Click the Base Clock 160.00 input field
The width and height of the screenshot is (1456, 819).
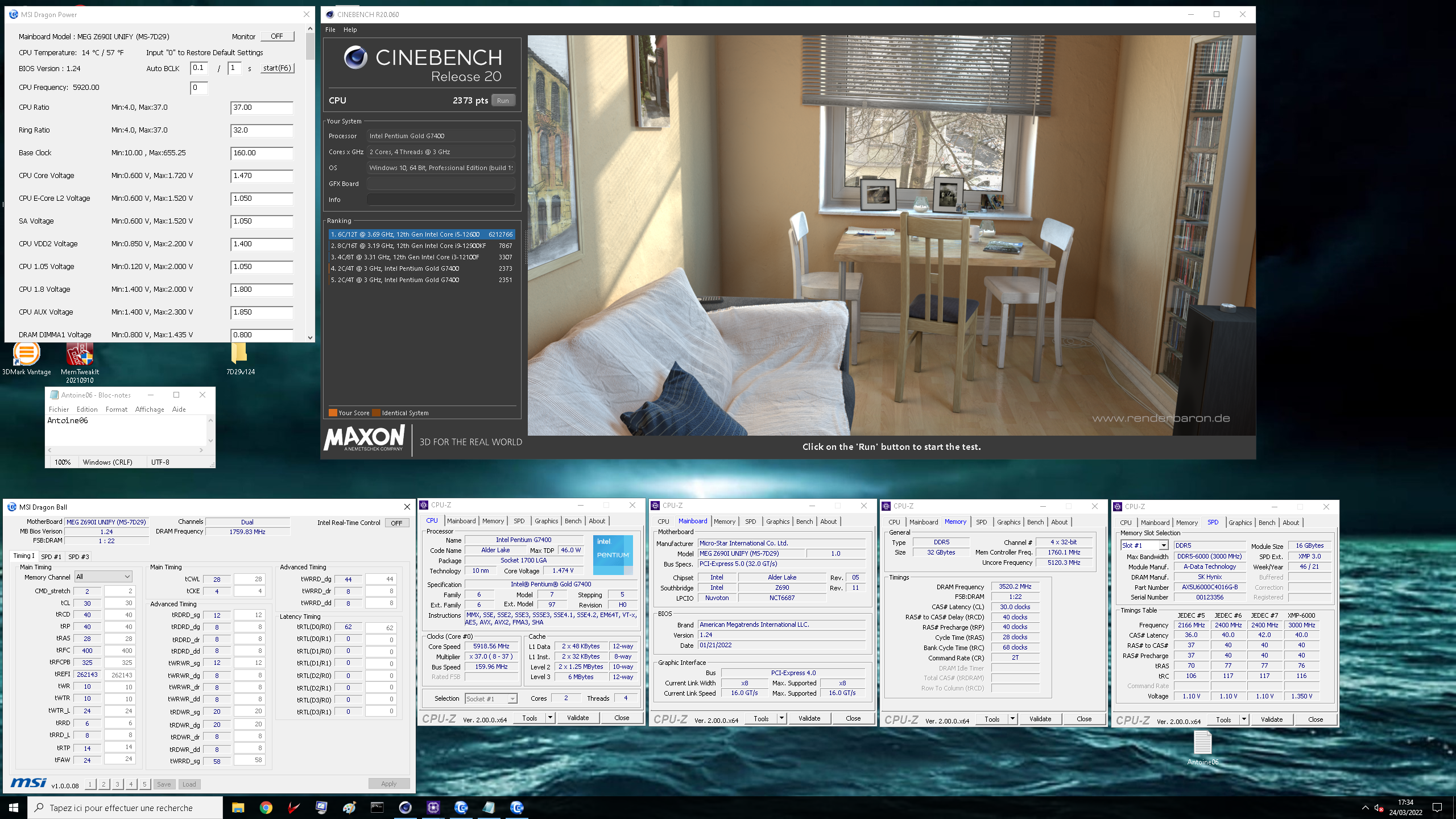click(262, 153)
